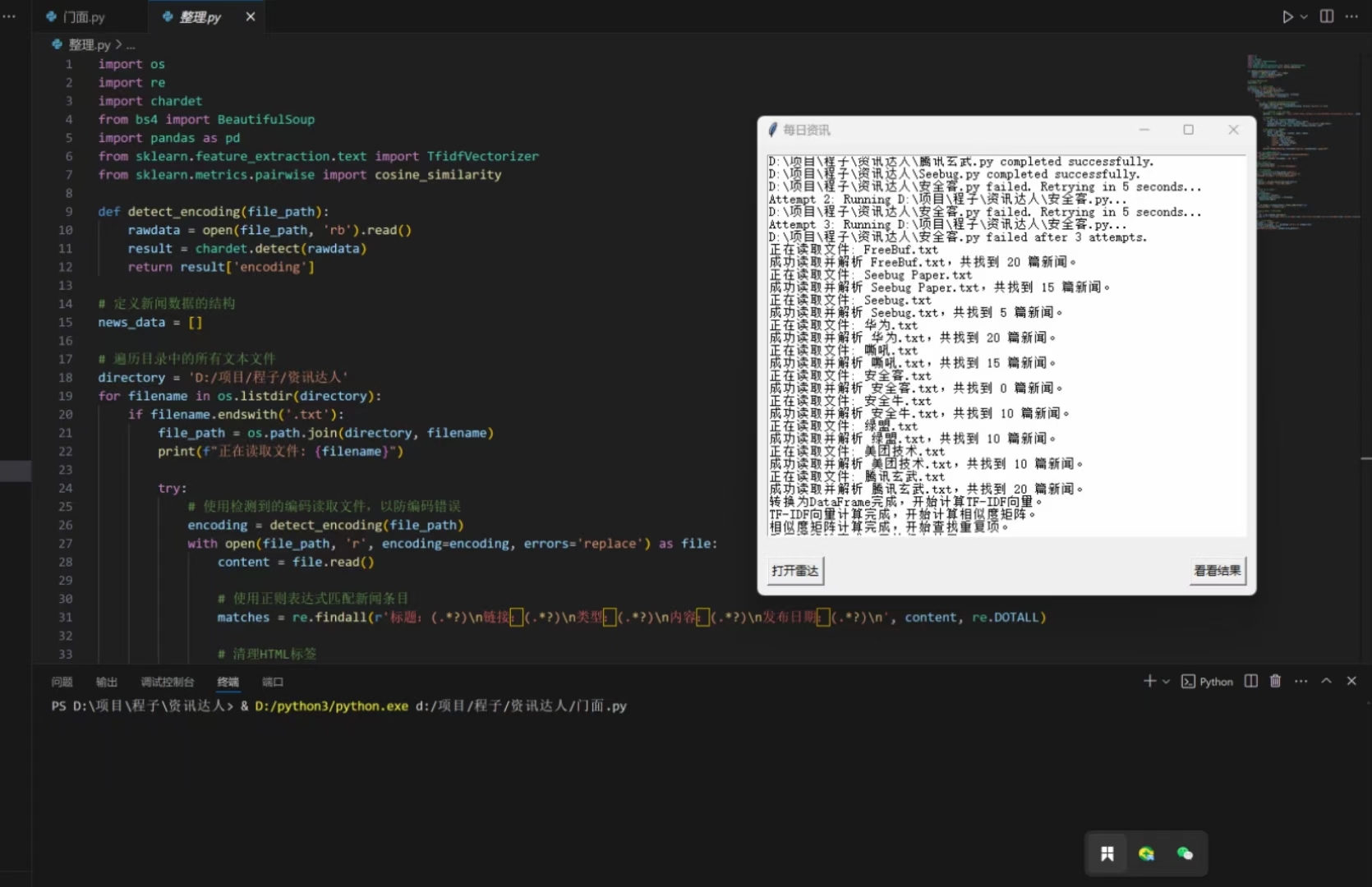Click the directory path string on line 18
This screenshot has width=1372, height=887.
(269, 378)
